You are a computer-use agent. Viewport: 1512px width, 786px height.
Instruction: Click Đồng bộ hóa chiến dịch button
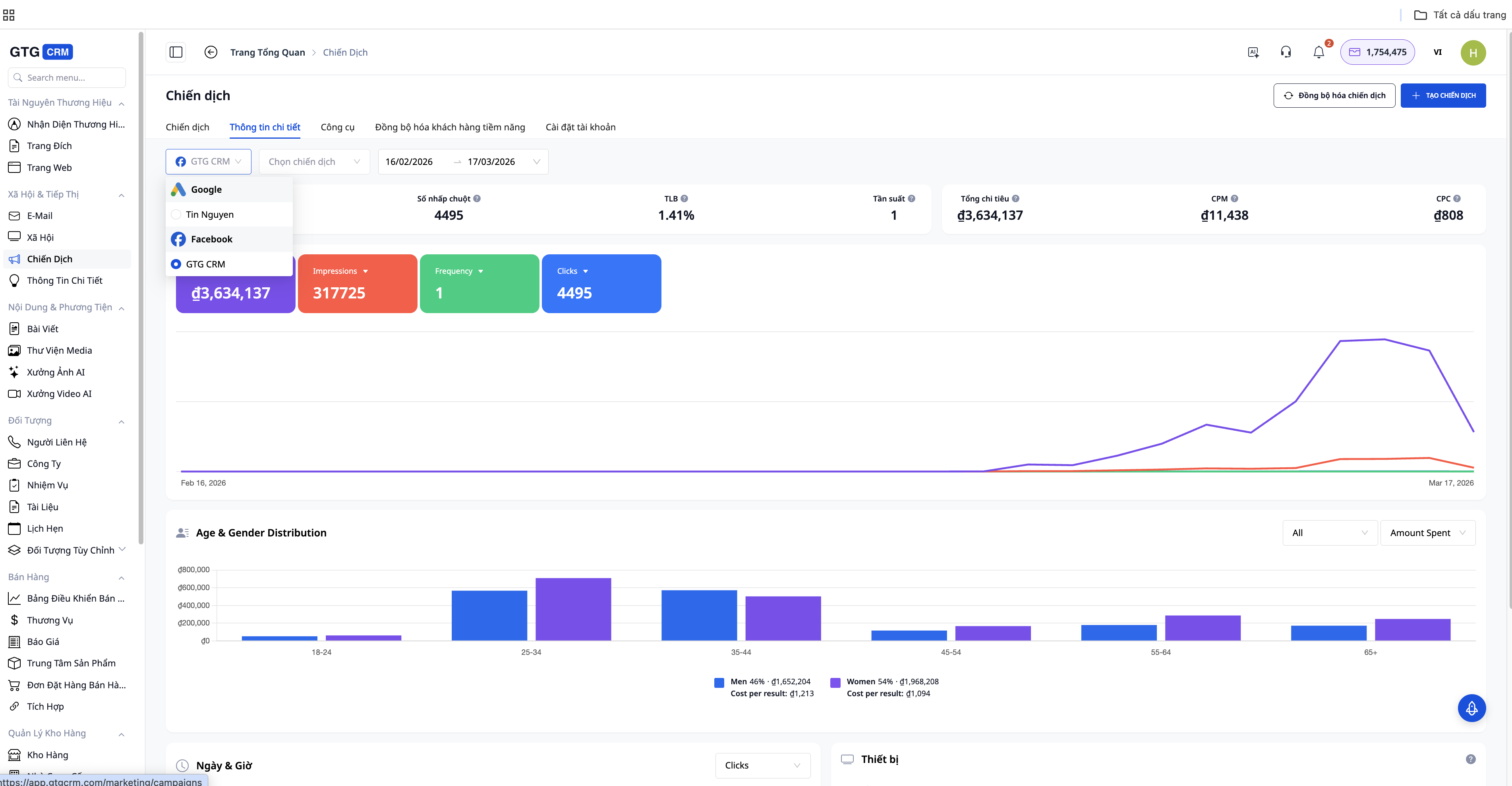click(x=1334, y=95)
